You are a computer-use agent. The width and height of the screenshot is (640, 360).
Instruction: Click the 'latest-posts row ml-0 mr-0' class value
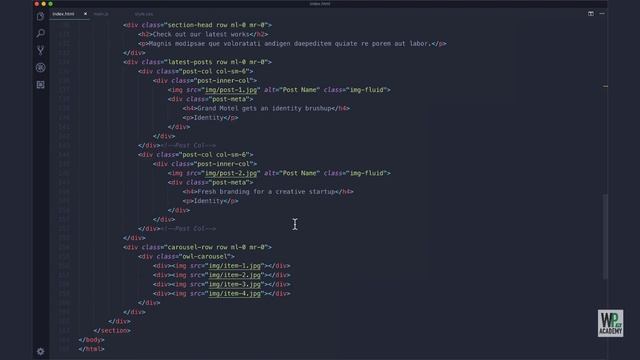216,62
